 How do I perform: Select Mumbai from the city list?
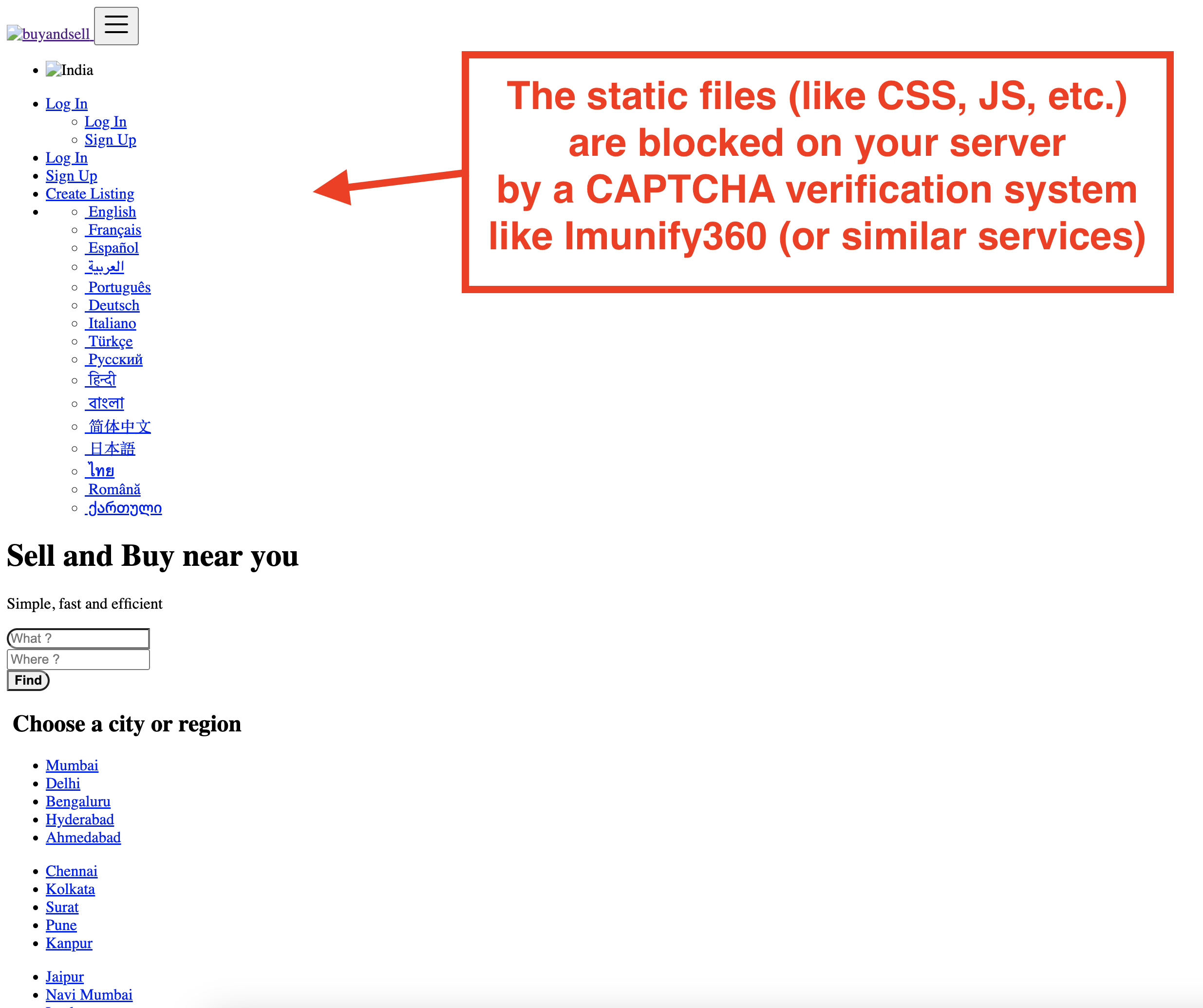click(x=72, y=765)
